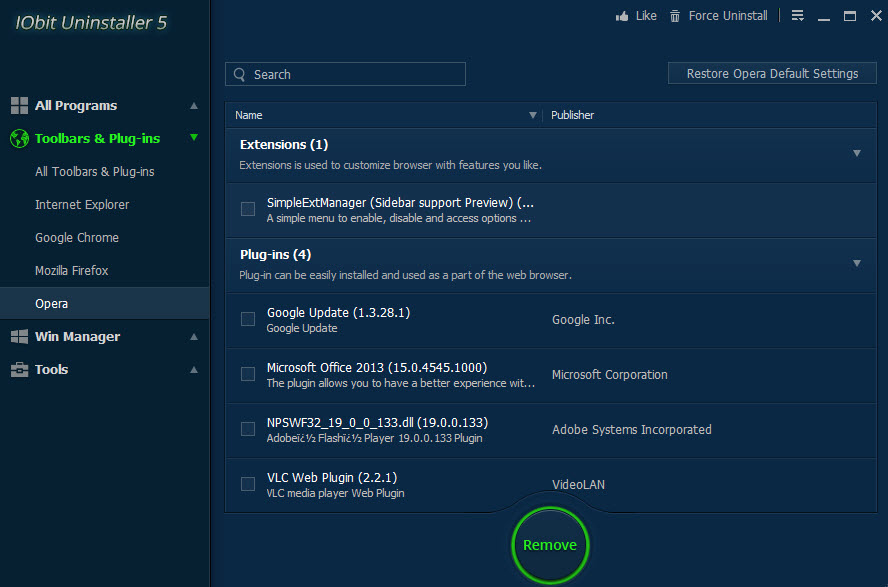Click the Microsoft Office 2013 (15.0.4545.1000) entry
Image resolution: width=888 pixels, height=587 pixels.
point(377,367)
